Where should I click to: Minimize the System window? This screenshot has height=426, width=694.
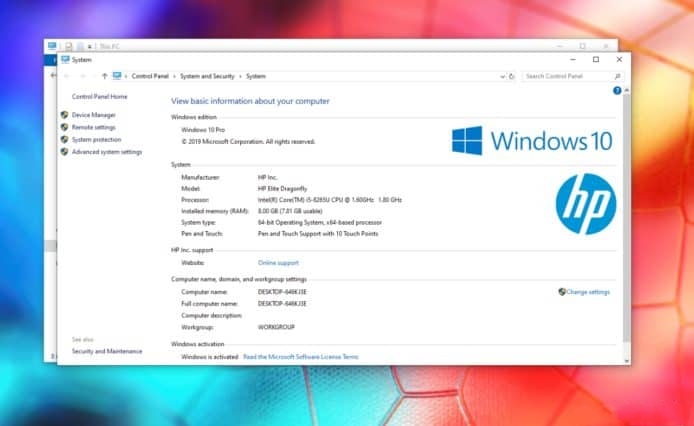pos(573,60)
